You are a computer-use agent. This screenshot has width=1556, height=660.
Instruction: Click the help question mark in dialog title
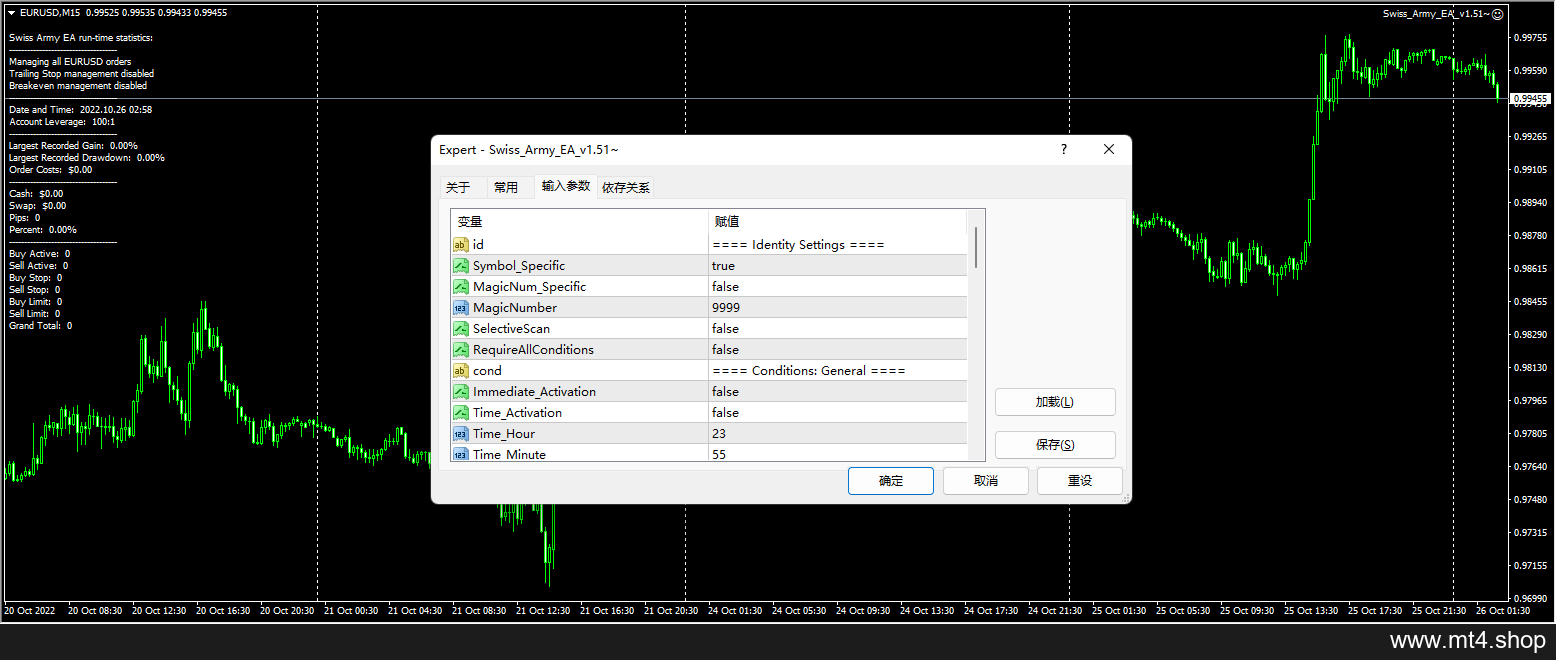coord(1063,149)
